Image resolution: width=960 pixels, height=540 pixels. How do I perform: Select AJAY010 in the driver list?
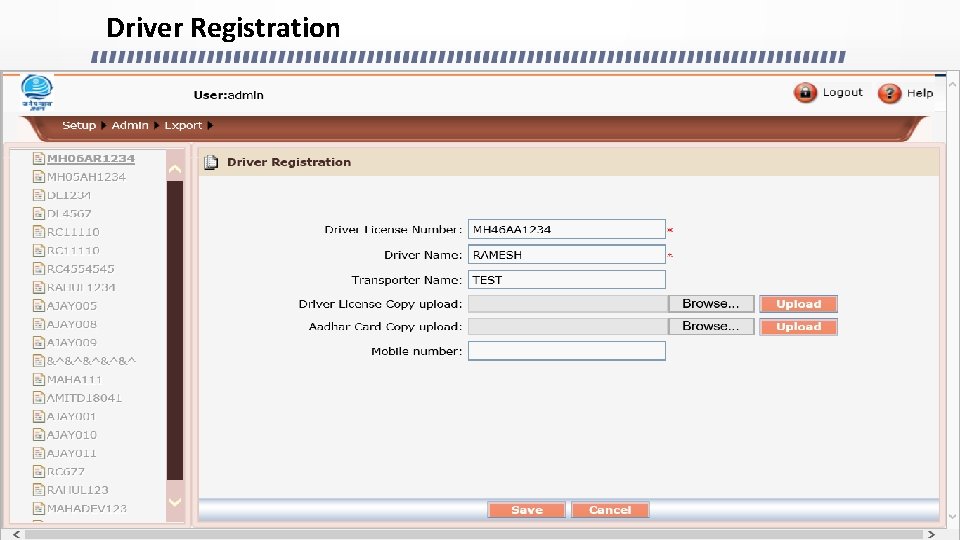point(72,435)
